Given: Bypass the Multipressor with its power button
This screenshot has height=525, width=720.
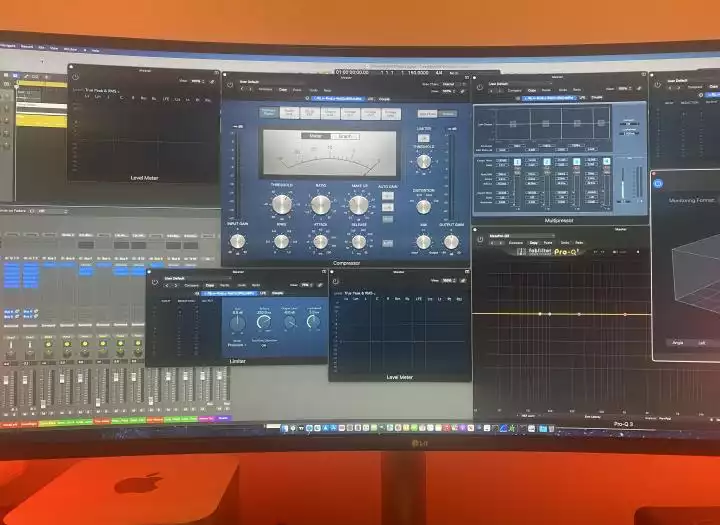Looking at the screenshot, I should point(479,87).
